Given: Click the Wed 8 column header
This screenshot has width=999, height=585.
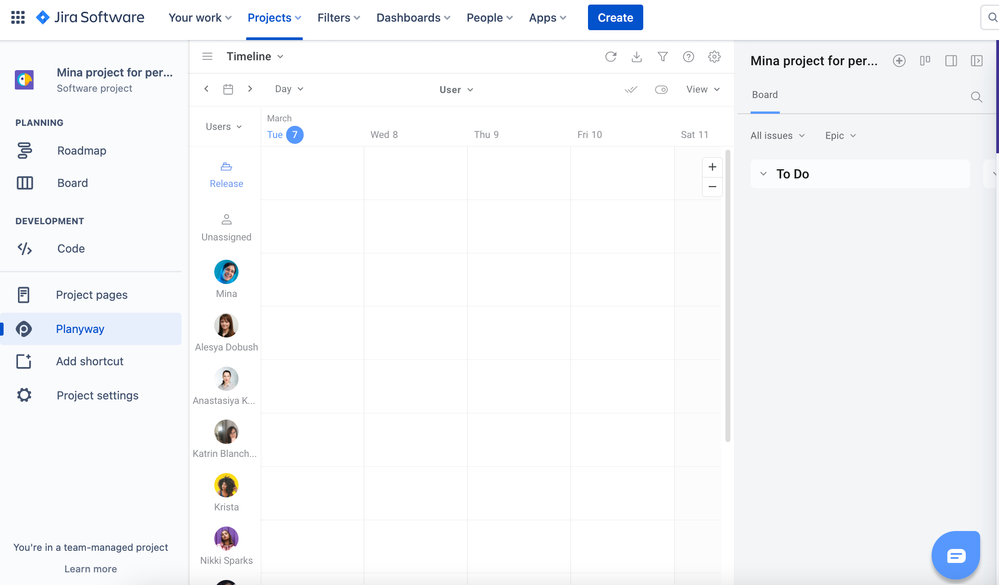Looking at the screenshot, I should pos(384,134).
